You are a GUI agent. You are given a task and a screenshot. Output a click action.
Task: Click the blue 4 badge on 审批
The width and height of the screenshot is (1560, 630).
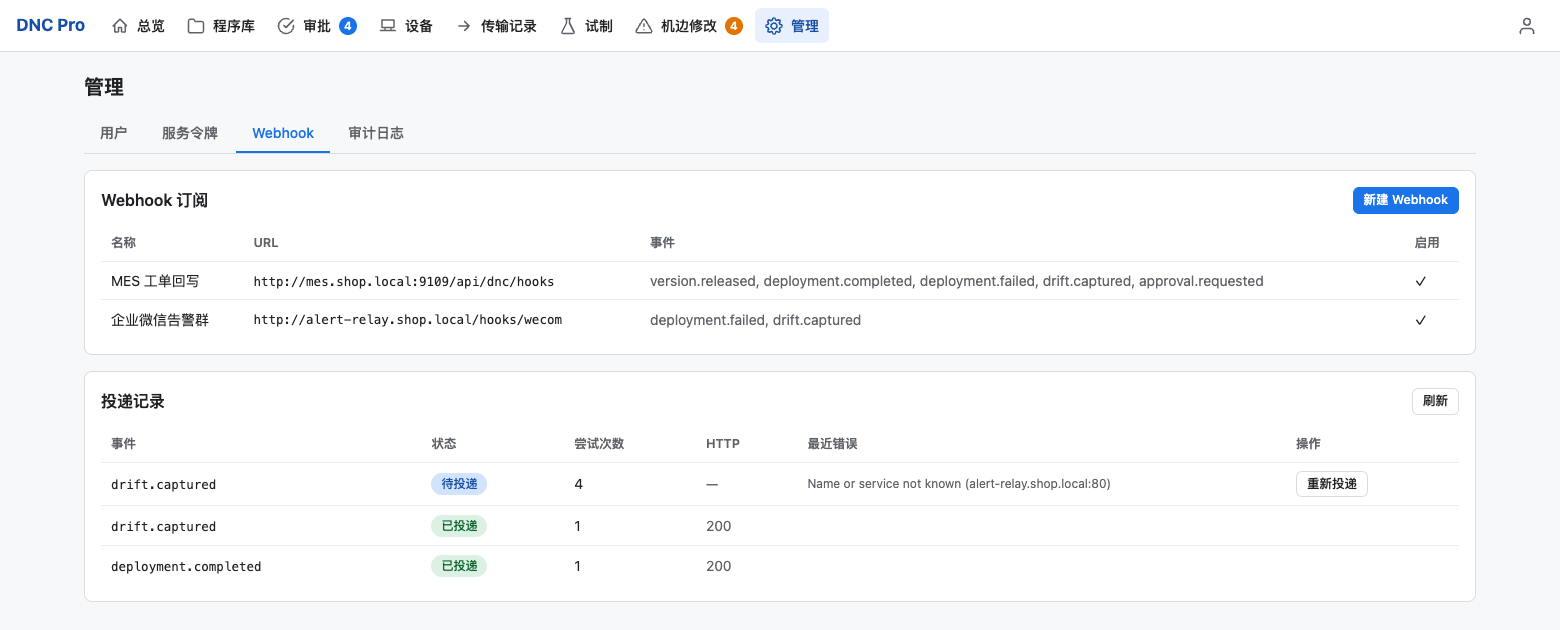[348, 26]
